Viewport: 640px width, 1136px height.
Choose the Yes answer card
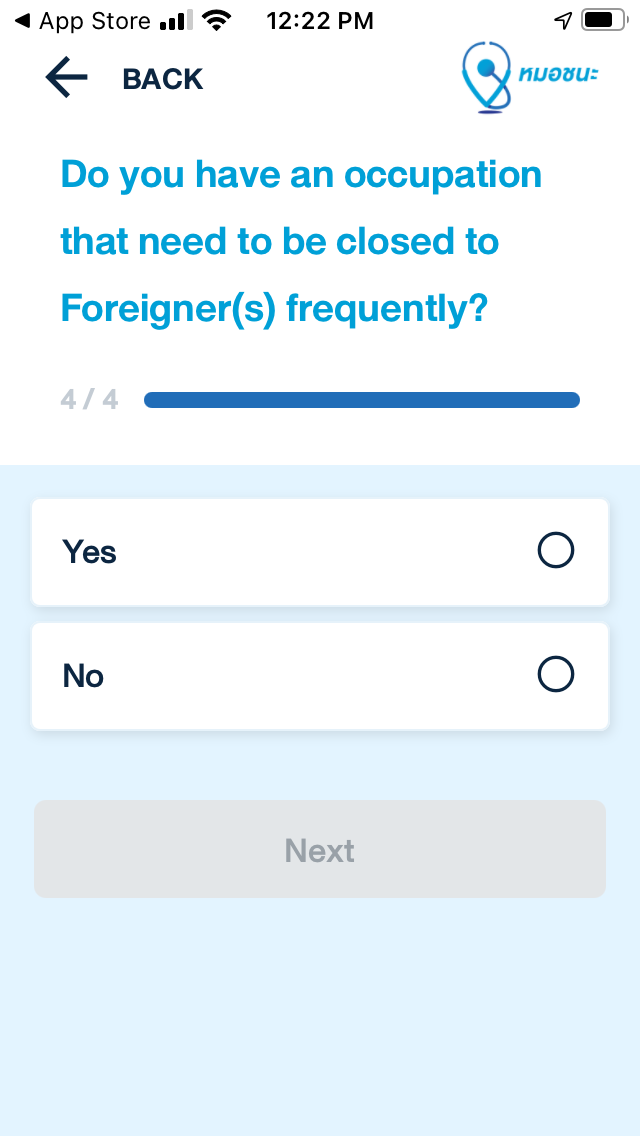tap(320, 552)
